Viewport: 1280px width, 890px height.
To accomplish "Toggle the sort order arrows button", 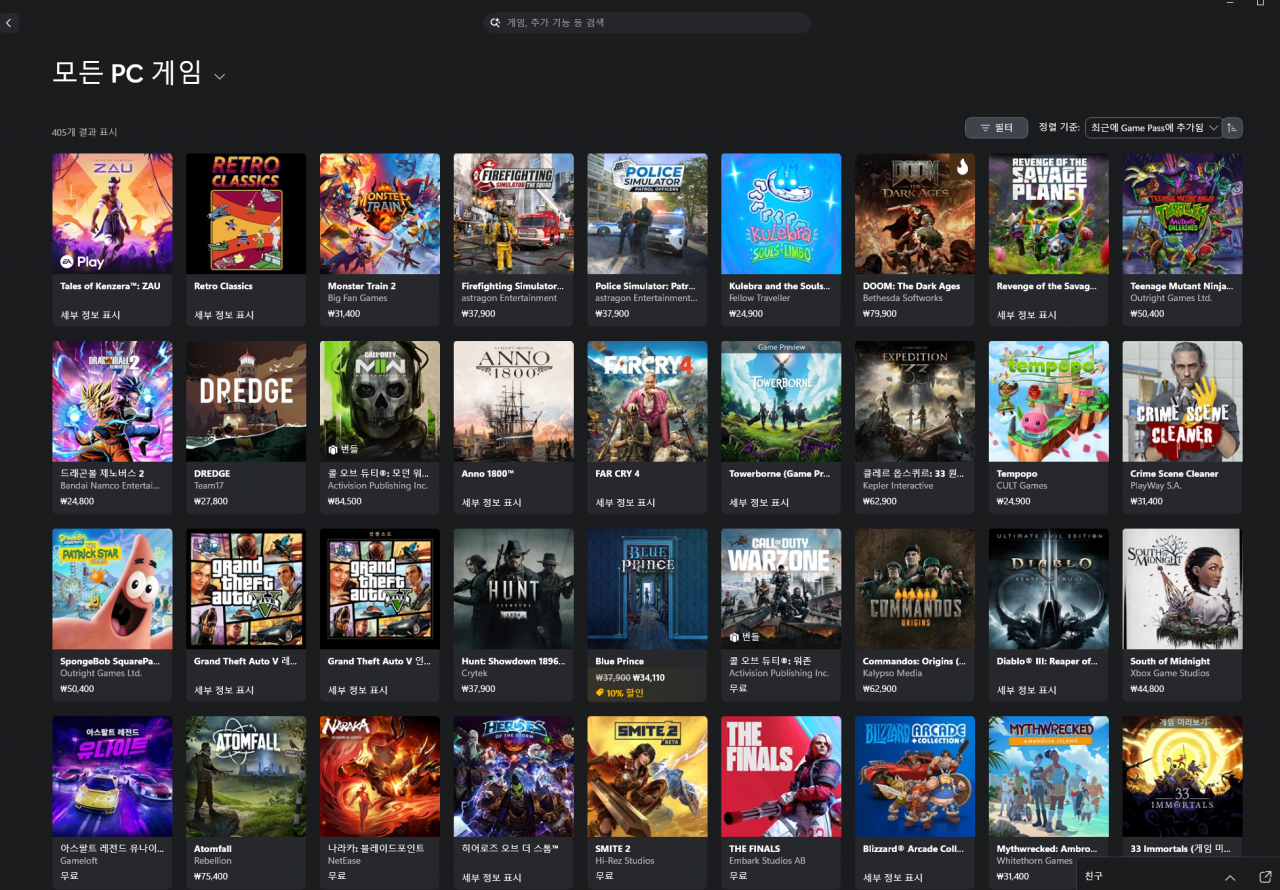I will (1233, 128).
